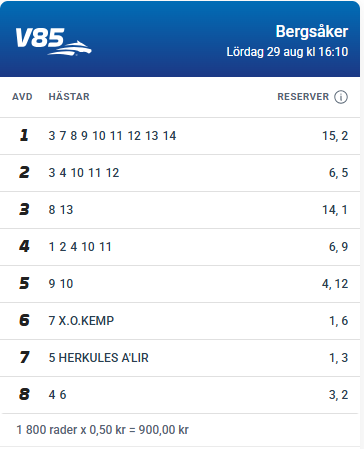Select leg 5 number badge

click(24, 284)
